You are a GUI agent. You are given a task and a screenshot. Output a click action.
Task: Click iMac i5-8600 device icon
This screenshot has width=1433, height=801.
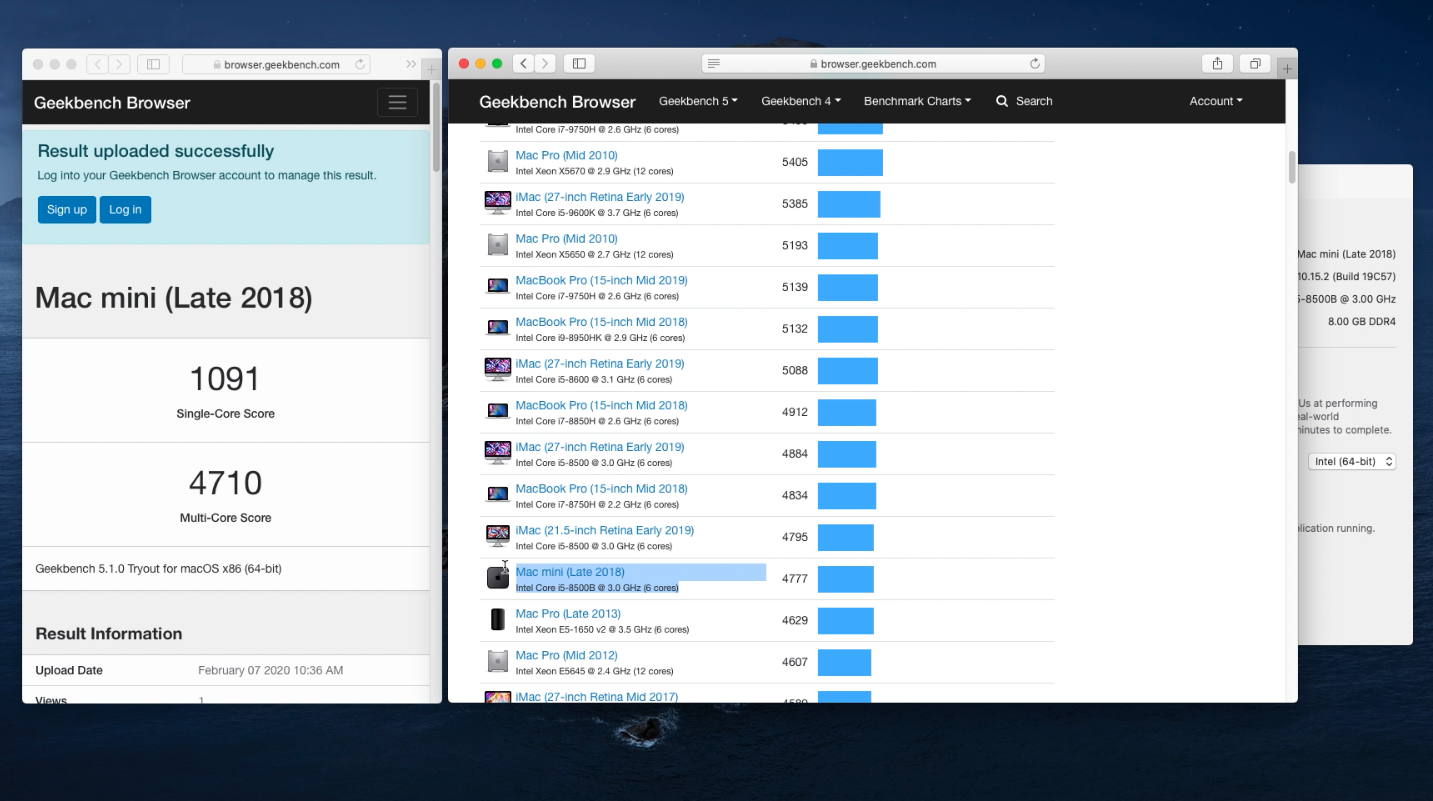pyautogui.click(x=497, y=369)
